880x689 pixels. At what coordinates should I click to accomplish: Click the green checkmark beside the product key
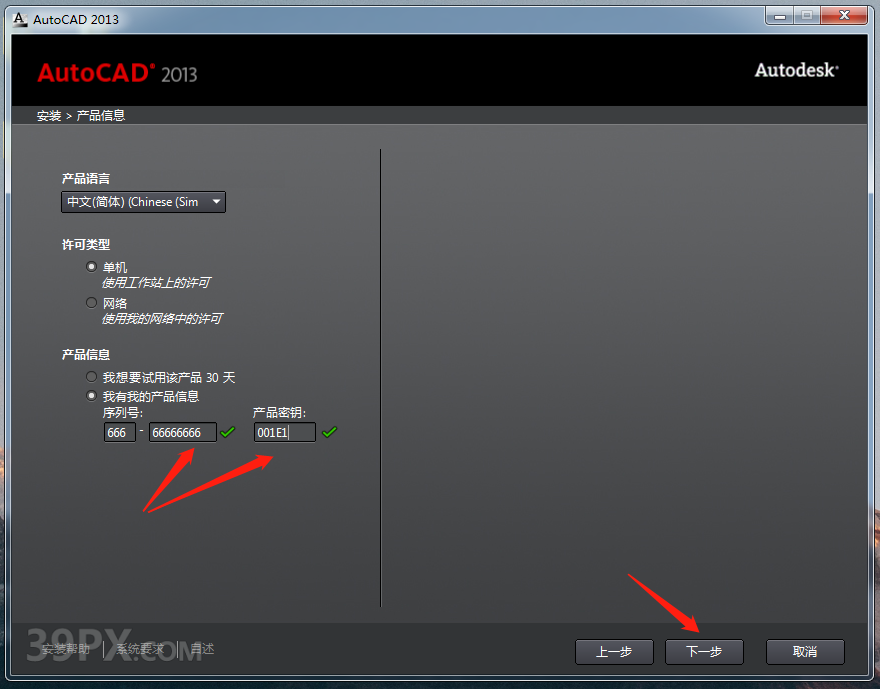tap(330, 432)
